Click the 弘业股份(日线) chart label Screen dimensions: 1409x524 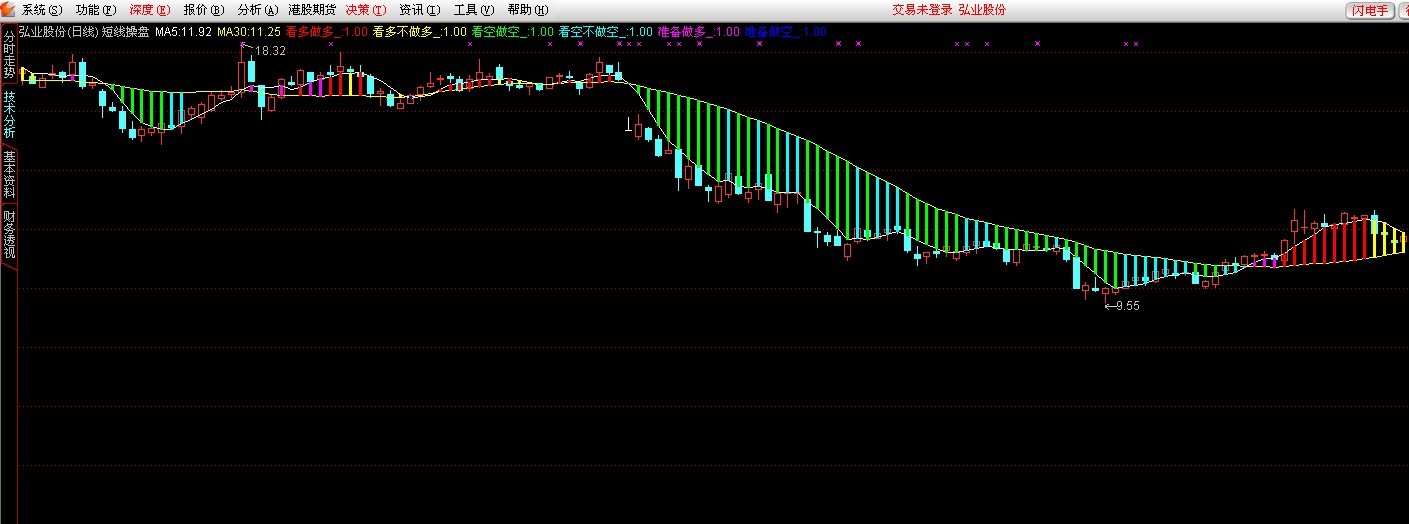[58, 32]
